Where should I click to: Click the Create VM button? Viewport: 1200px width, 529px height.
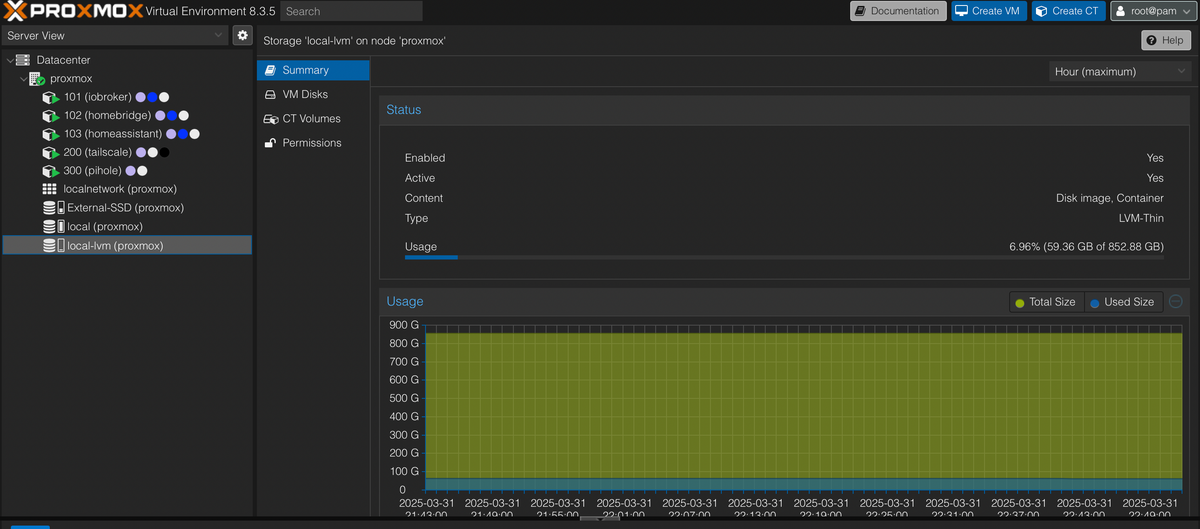tap(988, 11)
